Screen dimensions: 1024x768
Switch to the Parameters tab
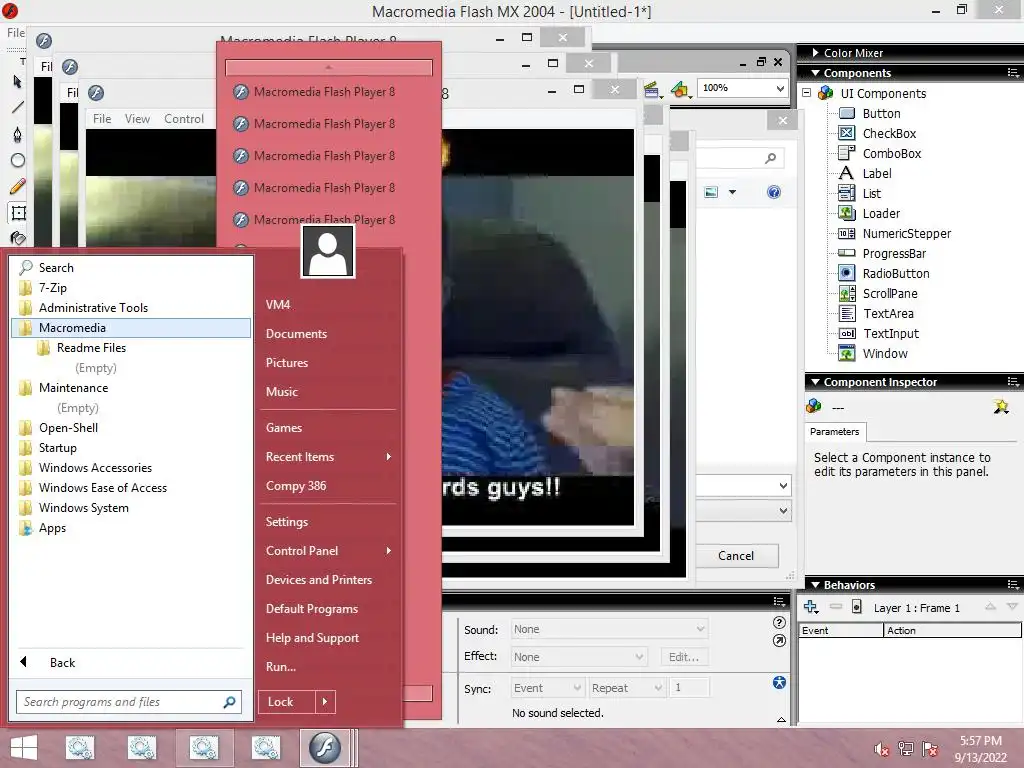pyautogui.click(x=835, y=432)
